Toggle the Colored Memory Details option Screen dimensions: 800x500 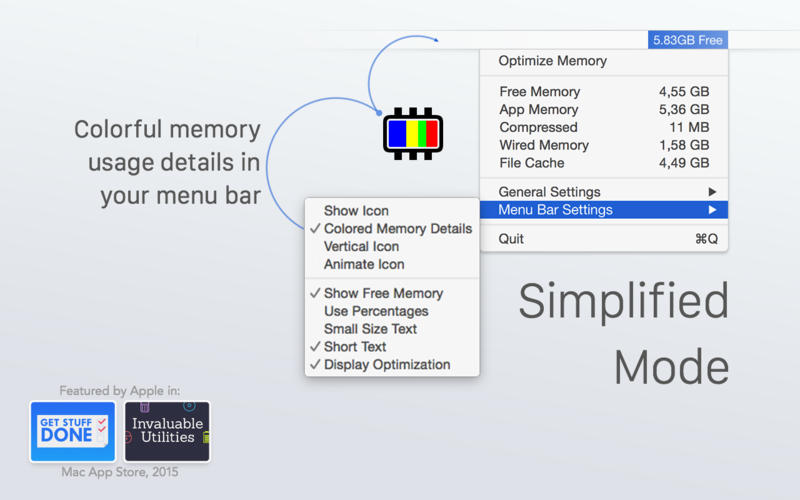397,229
